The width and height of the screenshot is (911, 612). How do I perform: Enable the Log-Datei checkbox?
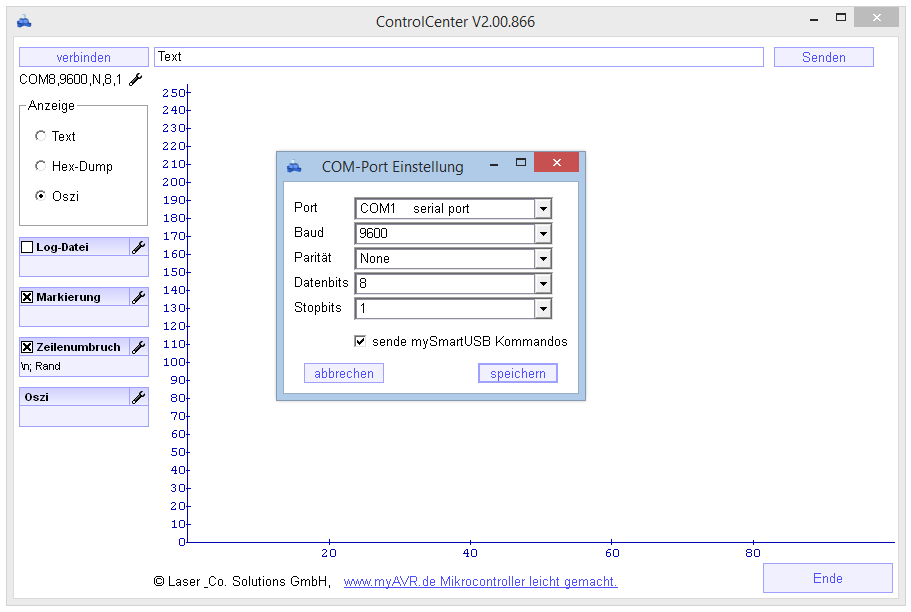click(27, 247)
